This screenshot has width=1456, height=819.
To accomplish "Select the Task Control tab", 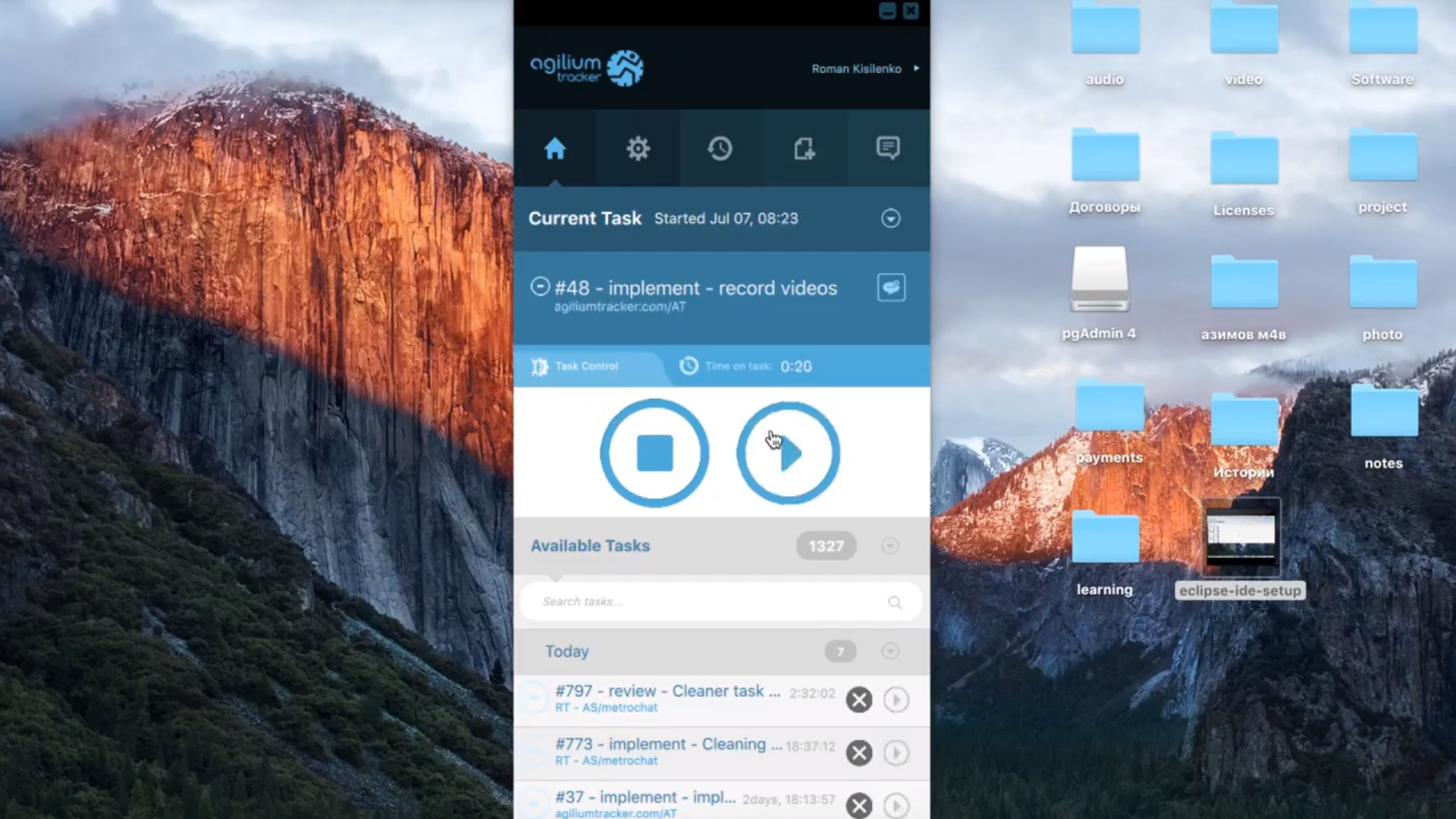I will 585,366.
